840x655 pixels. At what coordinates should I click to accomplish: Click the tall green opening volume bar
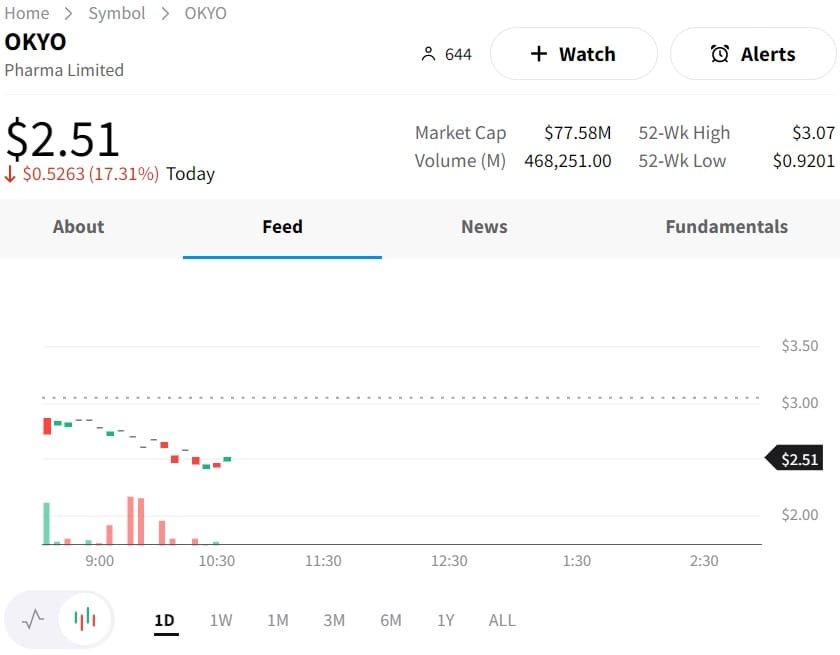coord(46,524)
